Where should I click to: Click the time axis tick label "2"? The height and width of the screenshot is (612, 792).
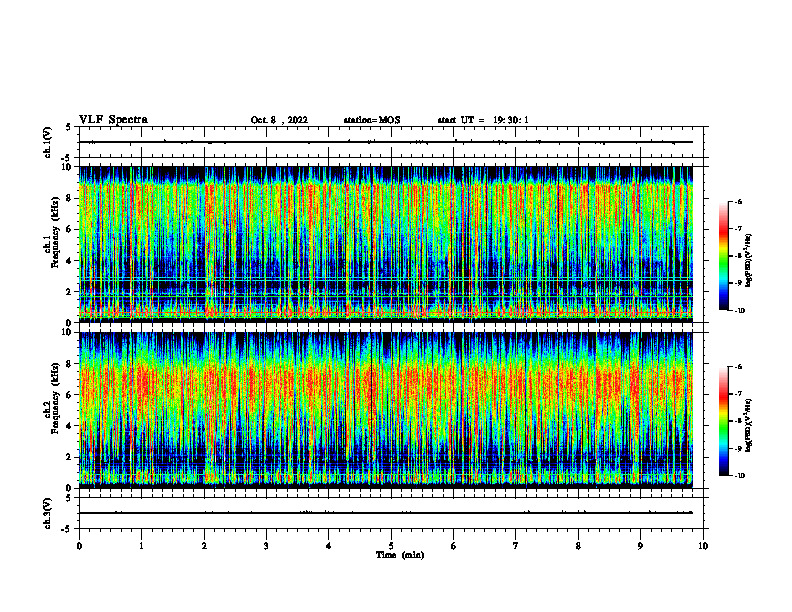204,546
